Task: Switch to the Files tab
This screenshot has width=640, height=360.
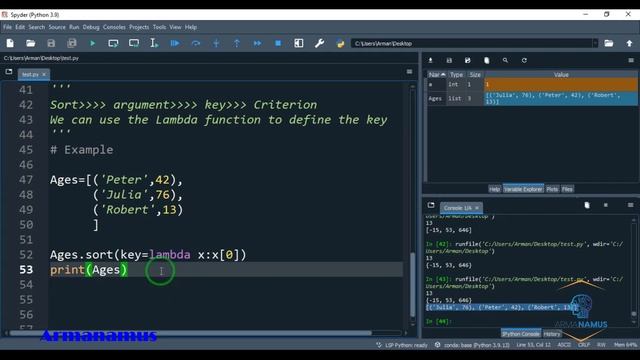Action: click(x=567, y=189)
